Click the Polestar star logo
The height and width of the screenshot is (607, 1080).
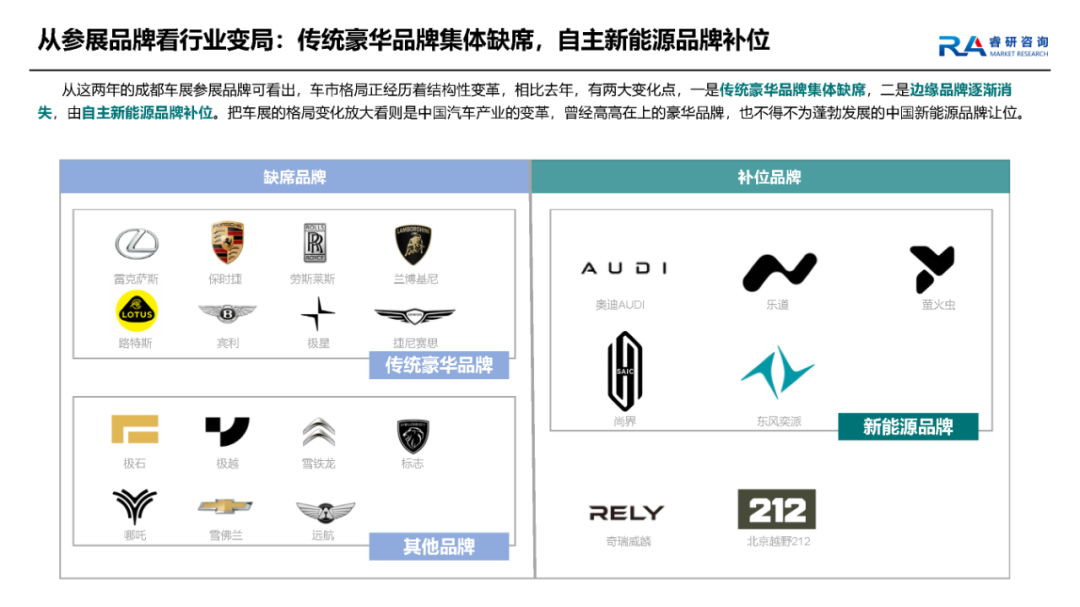tap(318, 314)
